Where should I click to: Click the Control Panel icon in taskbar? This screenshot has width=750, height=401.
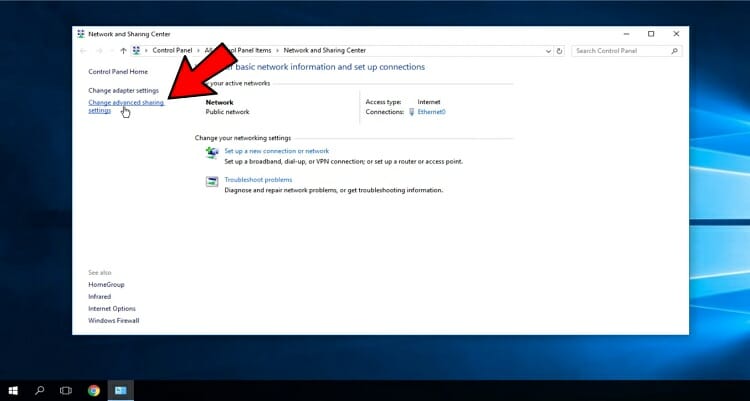pyautogui.click(x=120, y=390)
